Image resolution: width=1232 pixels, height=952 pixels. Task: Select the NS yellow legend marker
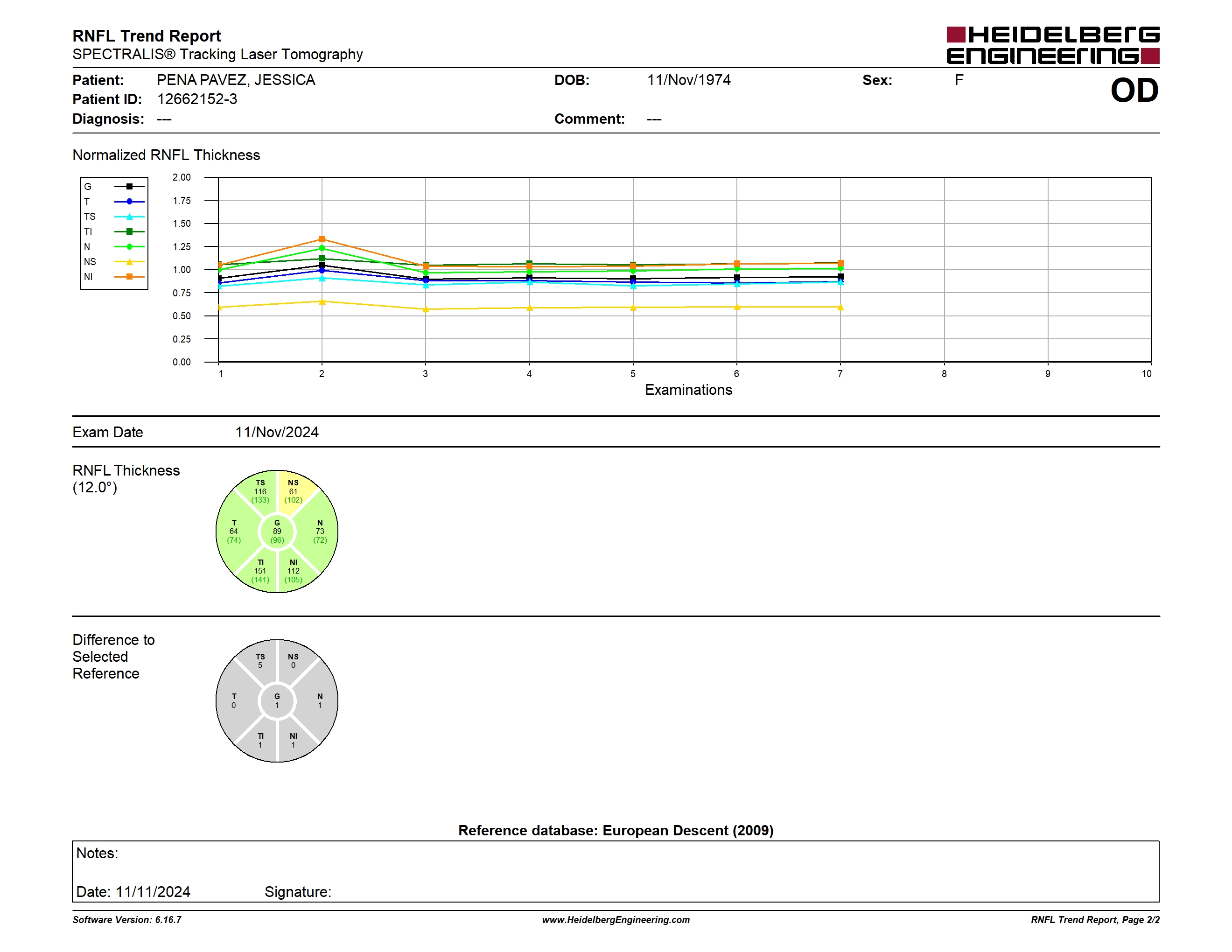coord(129,262)
